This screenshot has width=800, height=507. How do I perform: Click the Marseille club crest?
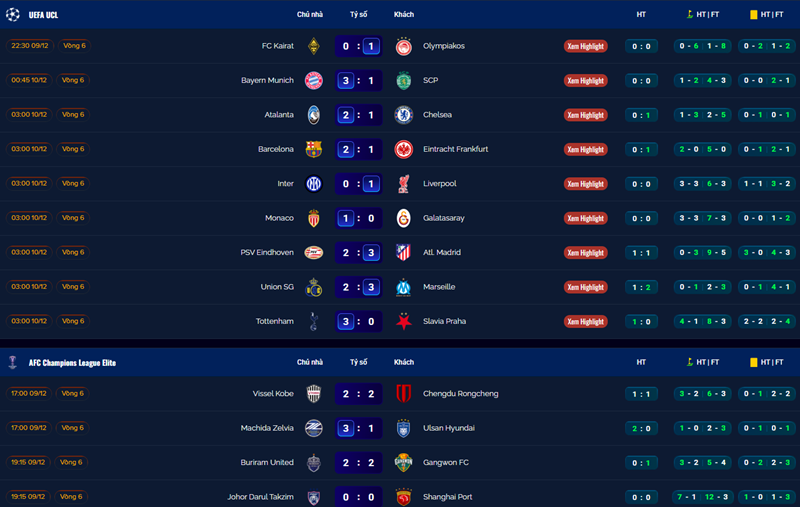click(x=403, y=287)
